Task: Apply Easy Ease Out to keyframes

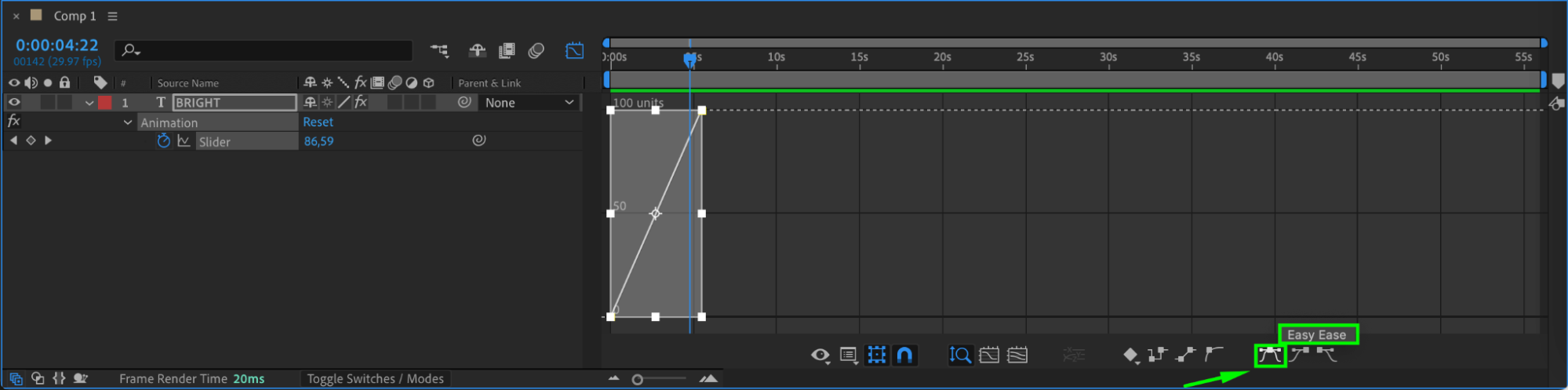Action: click(x=1327, y=355)
